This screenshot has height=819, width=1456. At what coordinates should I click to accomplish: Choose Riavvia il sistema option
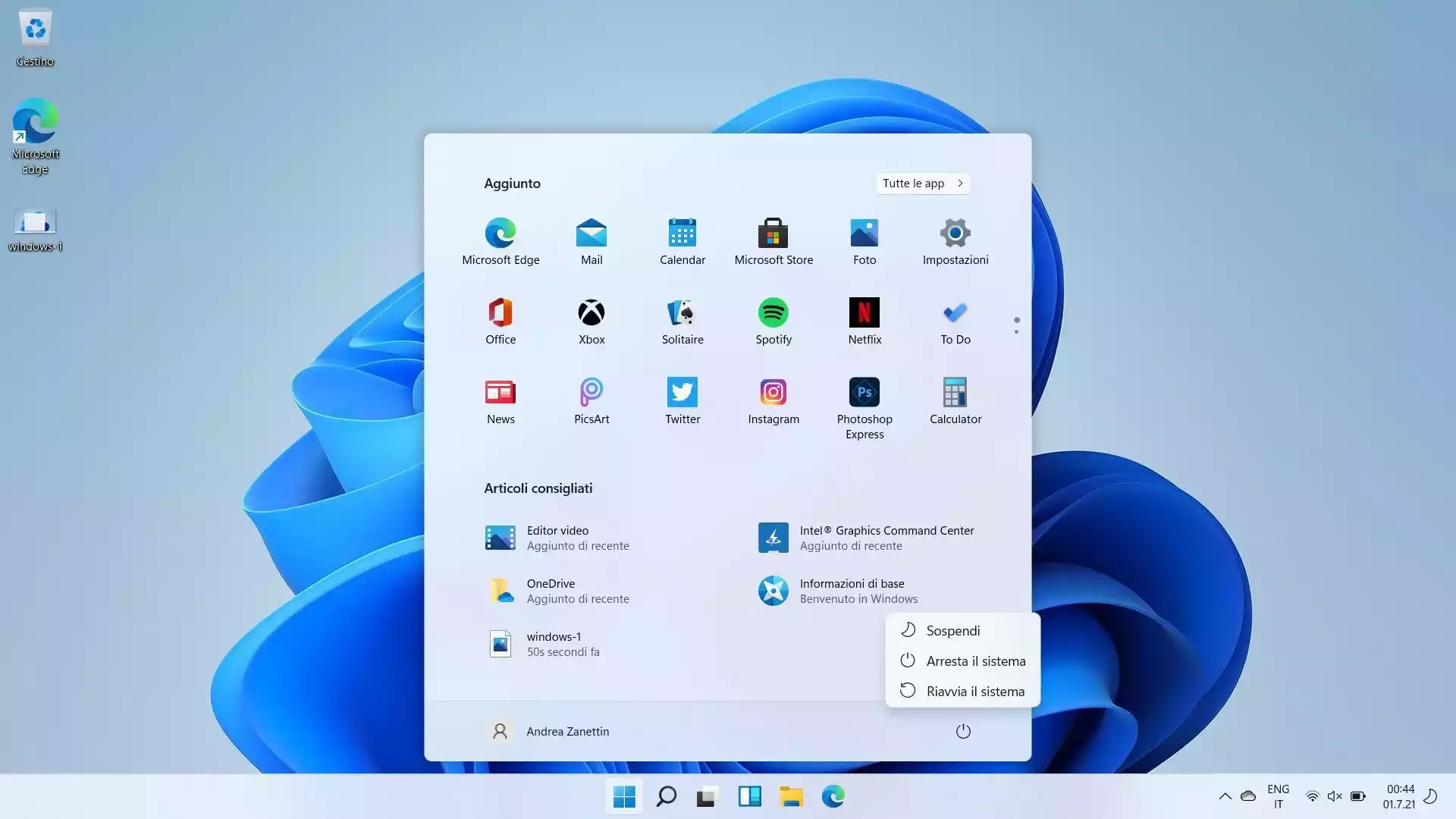click(x=975, y=691)
